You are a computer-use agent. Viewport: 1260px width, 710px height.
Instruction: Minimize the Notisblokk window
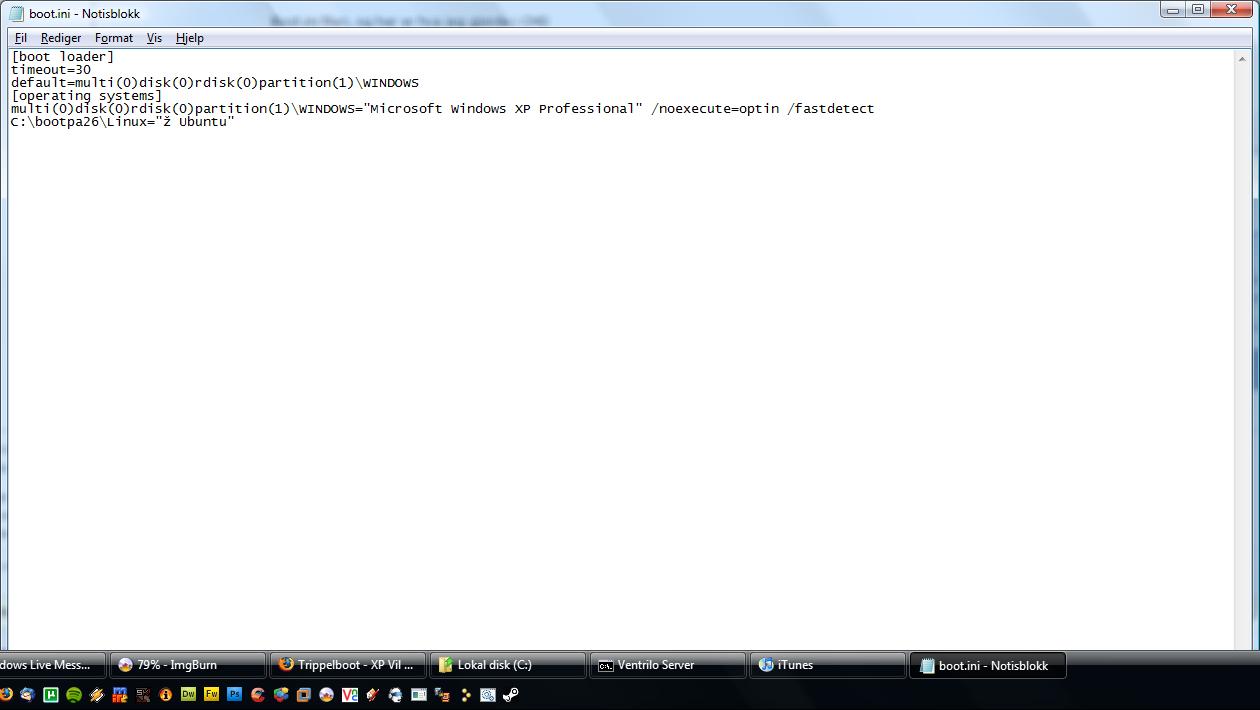[1172, 9]
